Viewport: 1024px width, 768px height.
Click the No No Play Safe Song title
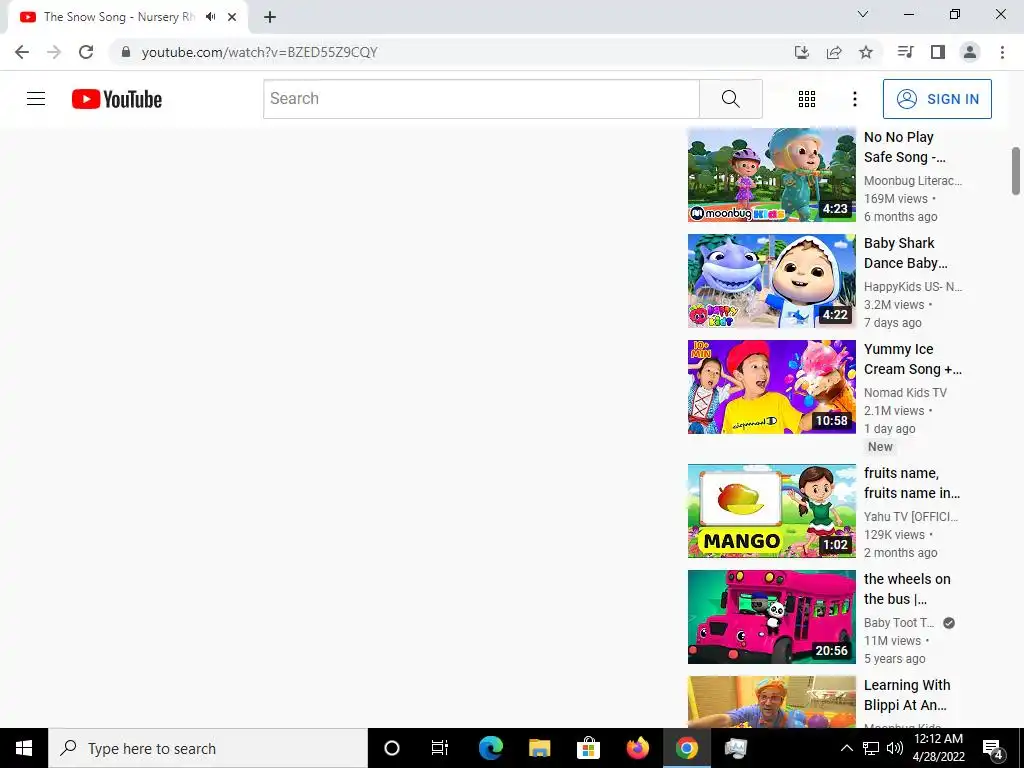click(905, 147)
